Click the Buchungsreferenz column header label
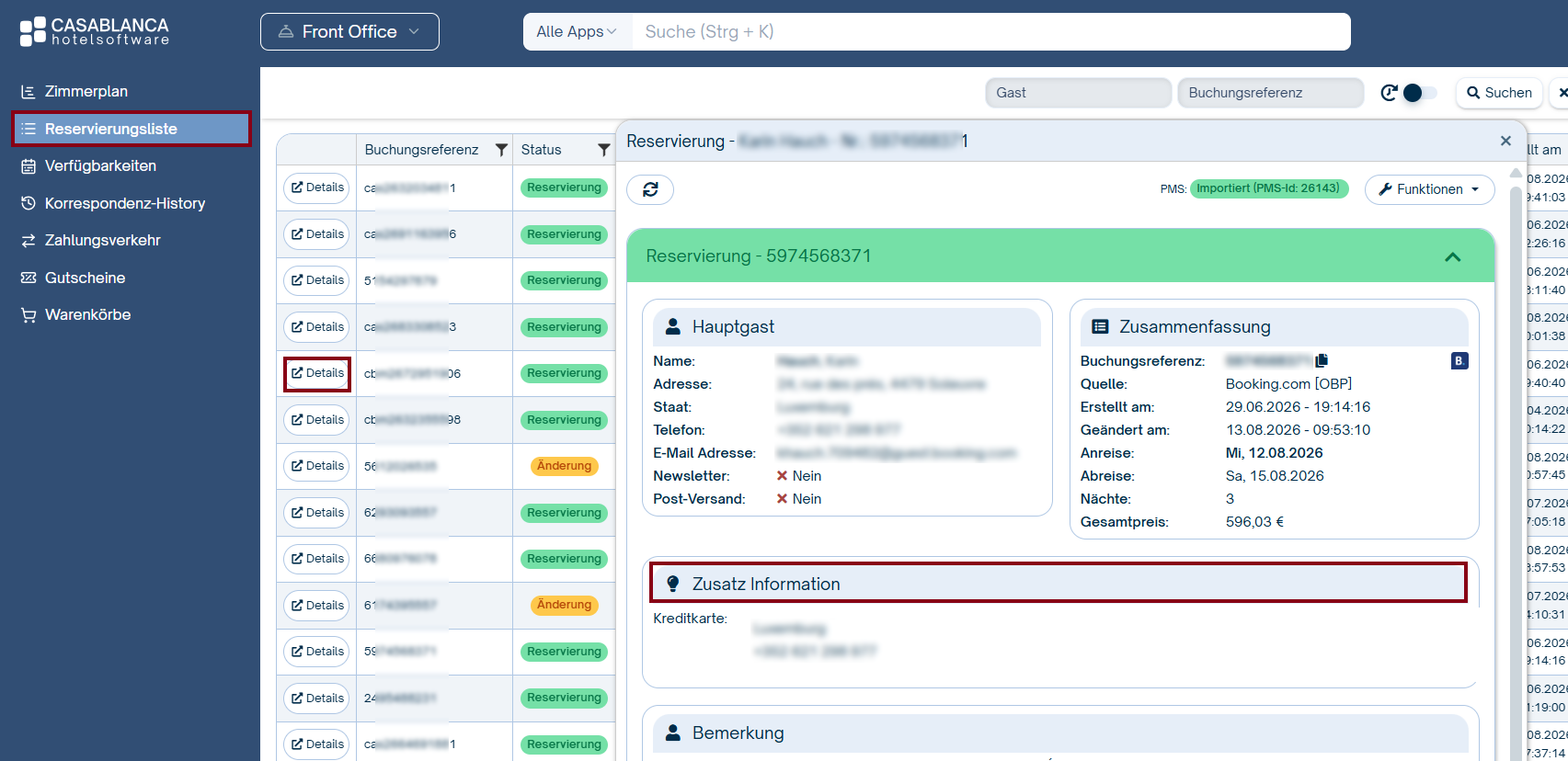1568x761 pixels. [x=421, y=150]
